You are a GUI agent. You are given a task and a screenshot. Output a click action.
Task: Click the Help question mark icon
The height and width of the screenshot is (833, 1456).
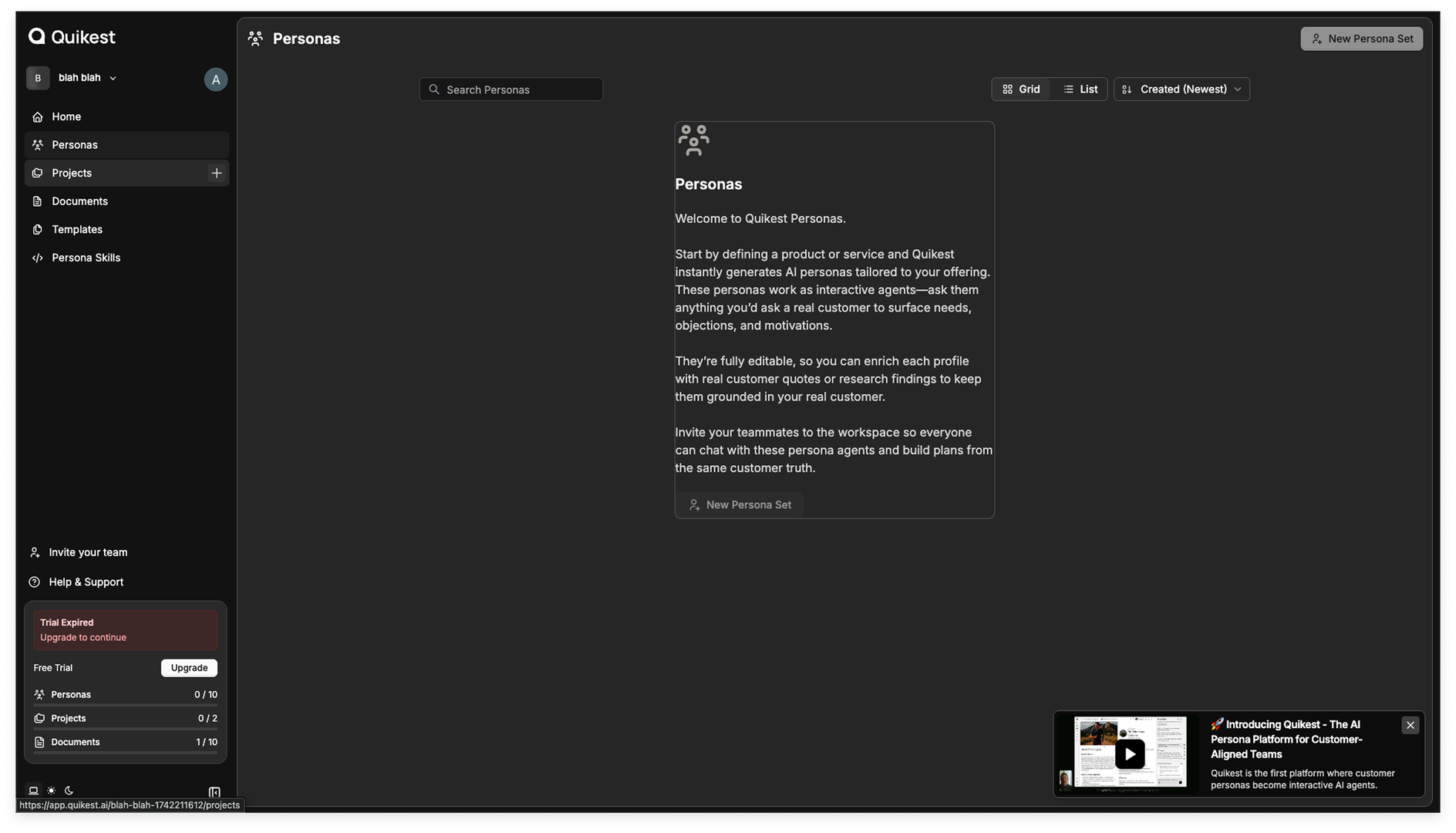tap(34, 582)
